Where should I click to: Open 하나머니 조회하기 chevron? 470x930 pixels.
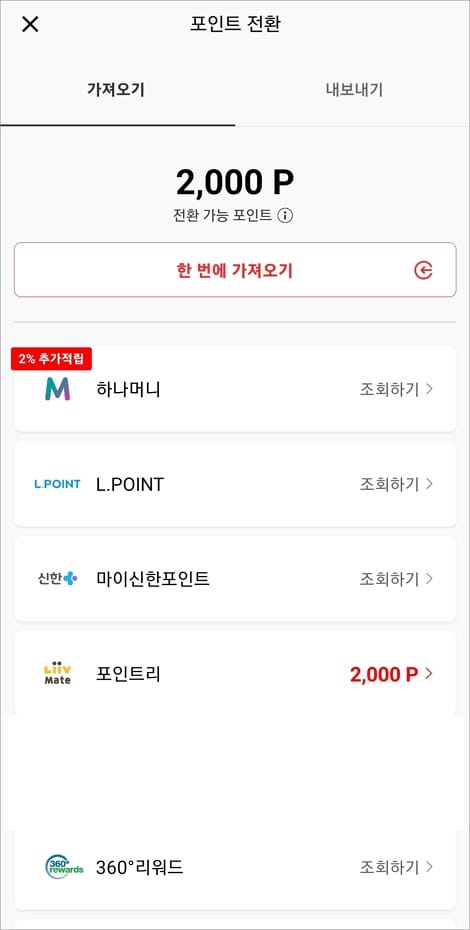pos(430,390)
